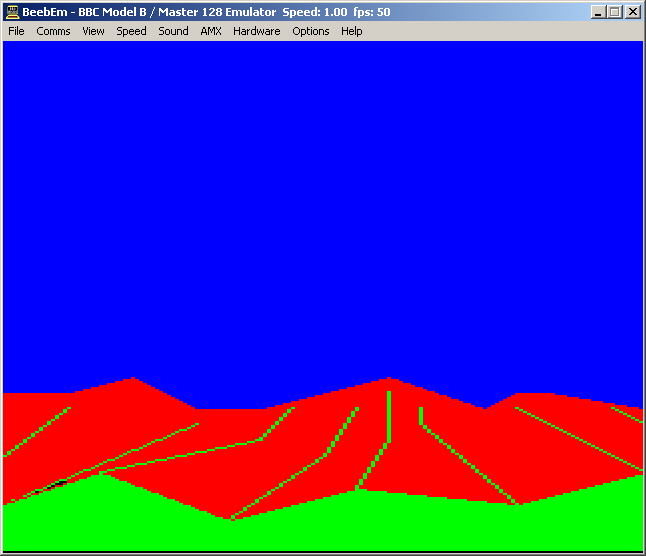Open the Hardware menu
The image size is (646, 556).
(256, 31)
